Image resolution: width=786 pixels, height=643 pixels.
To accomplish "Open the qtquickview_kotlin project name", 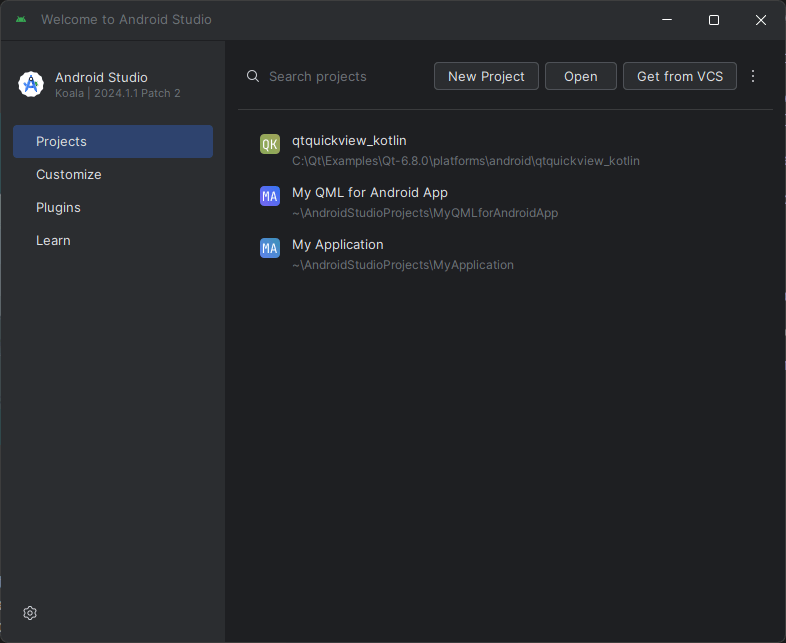I will [x=349, y=141].
